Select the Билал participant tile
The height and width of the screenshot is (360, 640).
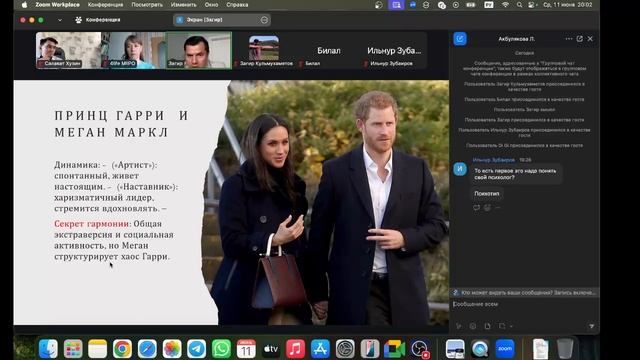coord(329,51)
